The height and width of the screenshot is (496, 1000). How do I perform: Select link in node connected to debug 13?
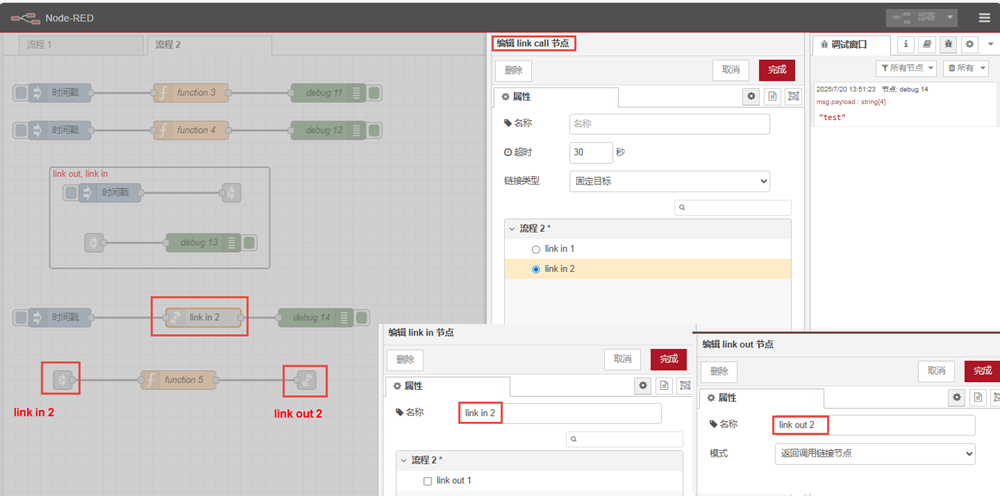94,243
